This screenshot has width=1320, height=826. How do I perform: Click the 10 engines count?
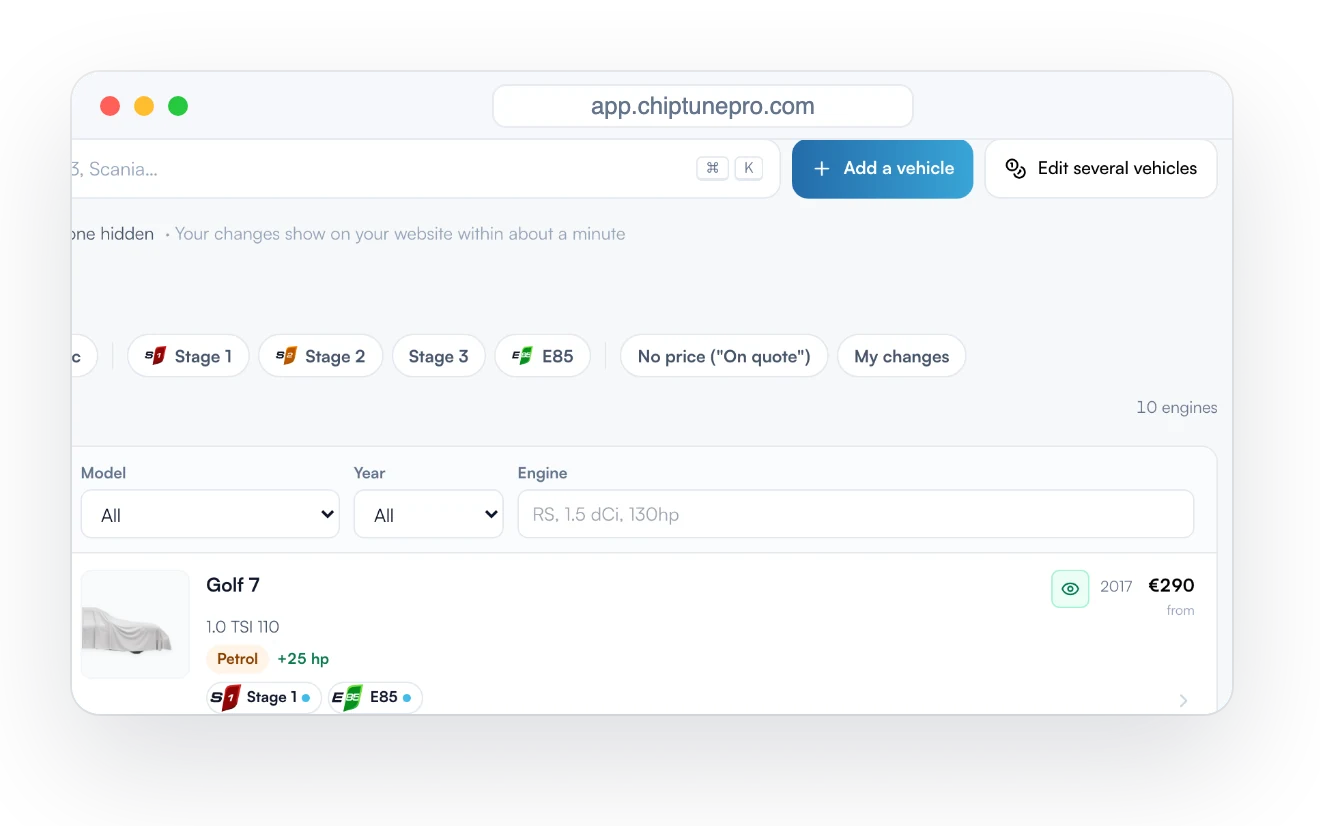click(x=1177, y=407)
